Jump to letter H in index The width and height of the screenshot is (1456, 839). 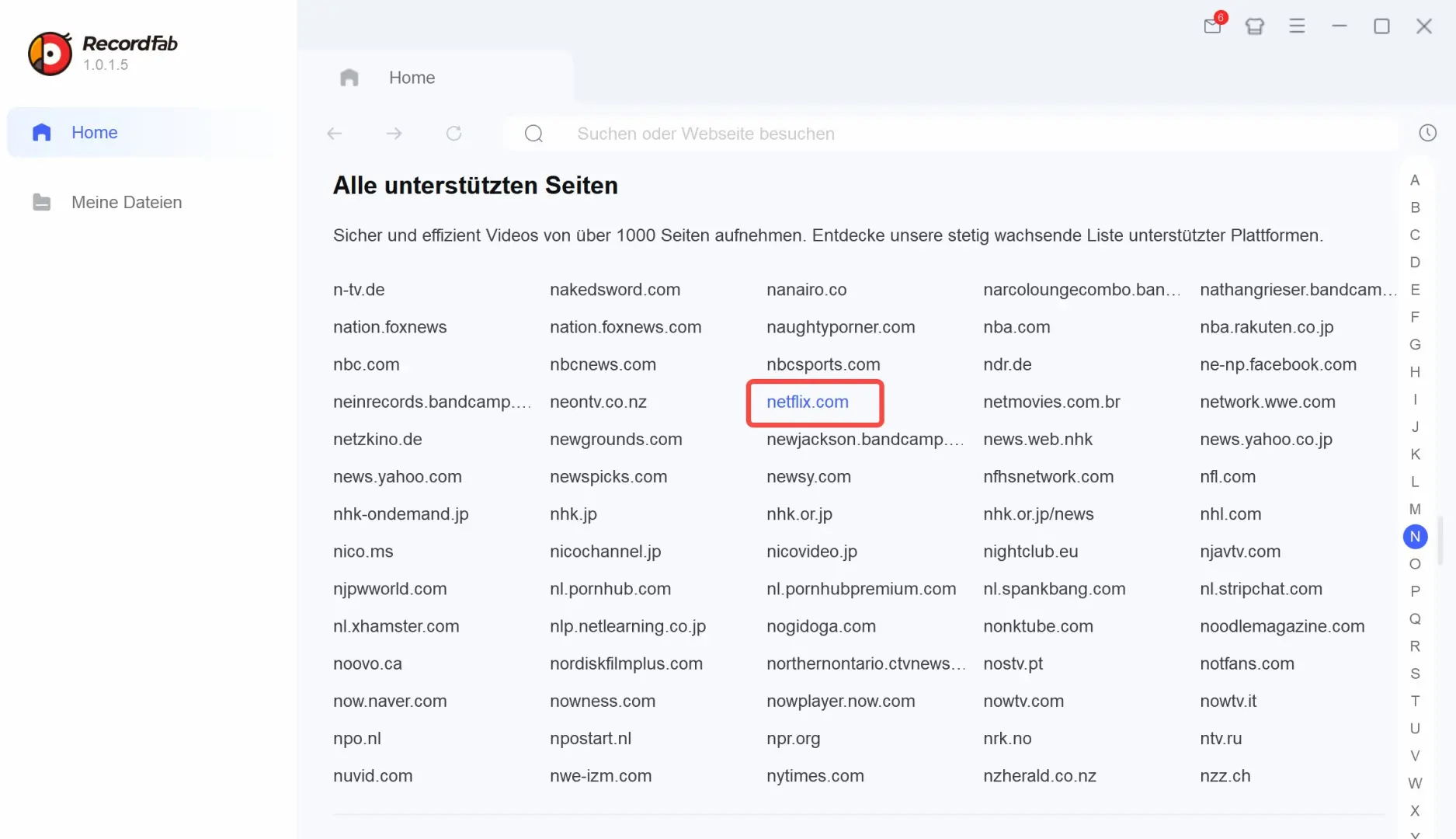point(1415,372)
